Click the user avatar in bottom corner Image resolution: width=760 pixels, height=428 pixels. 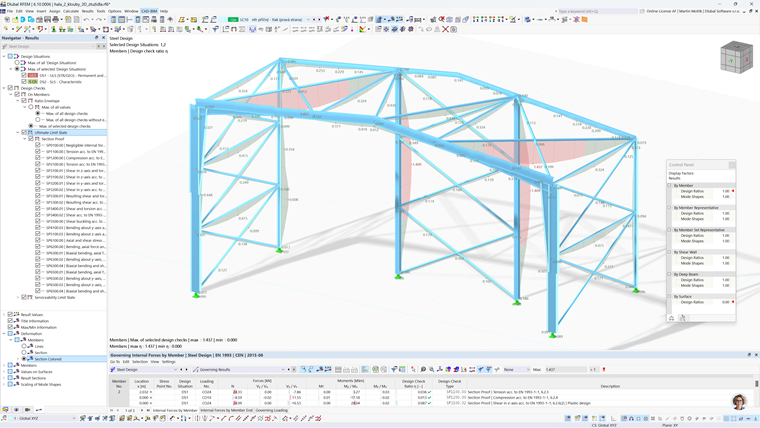(739, 401)
